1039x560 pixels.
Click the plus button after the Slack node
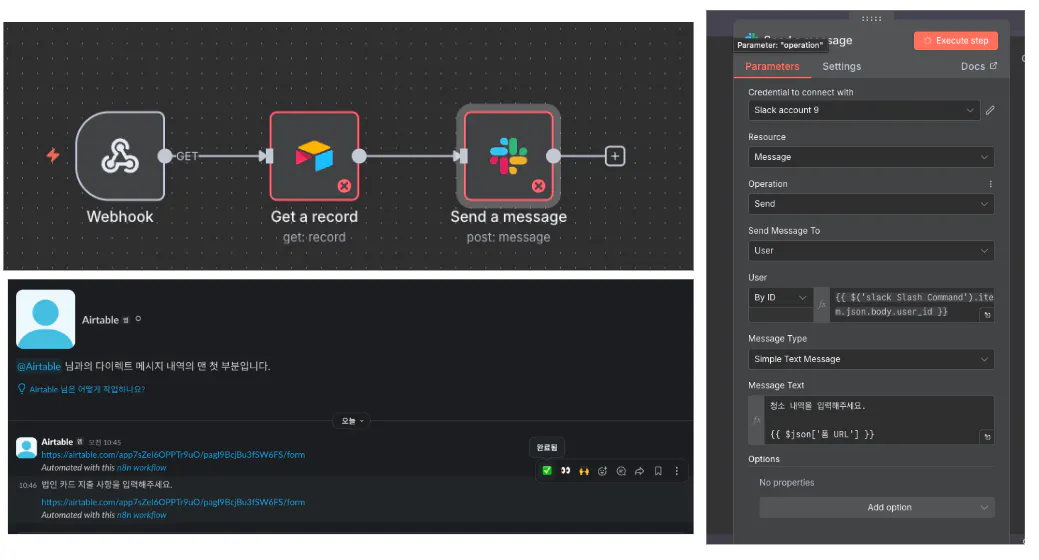(615, 156)
